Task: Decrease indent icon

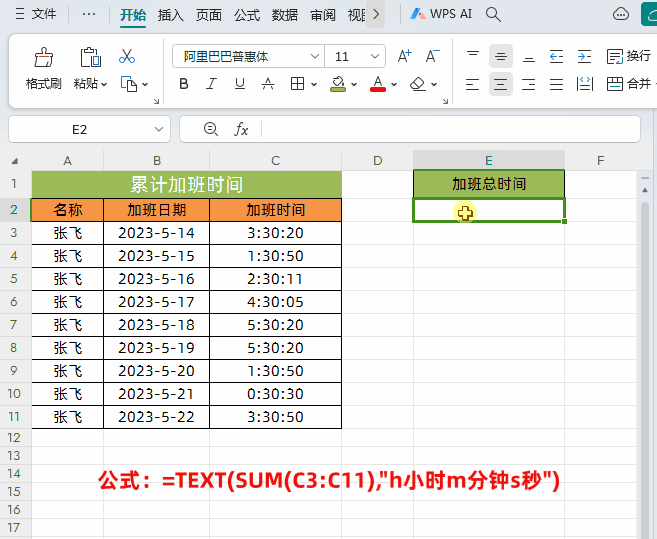Action: click(x=556, y=56)
